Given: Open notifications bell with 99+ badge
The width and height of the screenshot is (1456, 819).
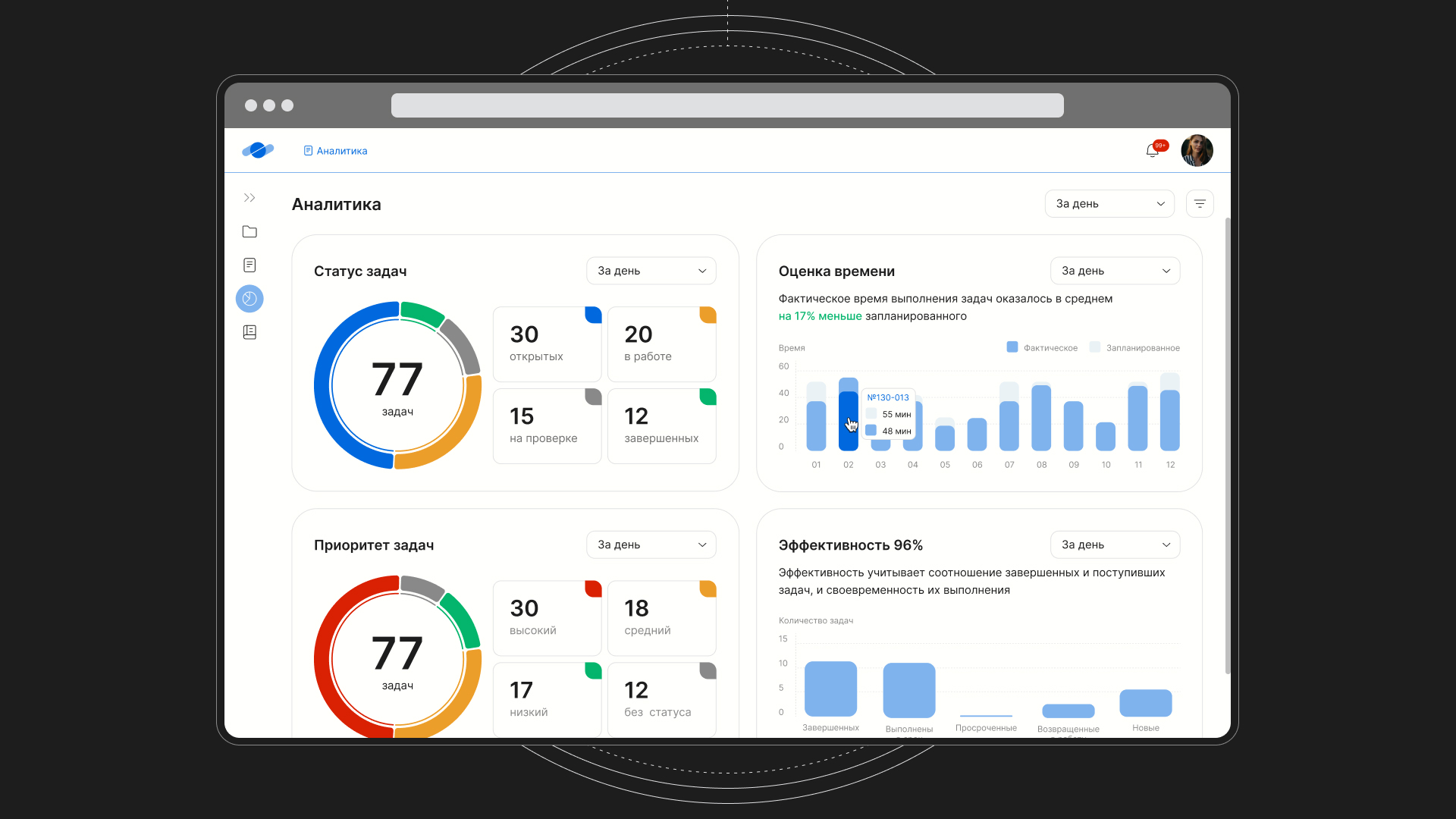Looking at the screenshot, I should coord(1153,151).
